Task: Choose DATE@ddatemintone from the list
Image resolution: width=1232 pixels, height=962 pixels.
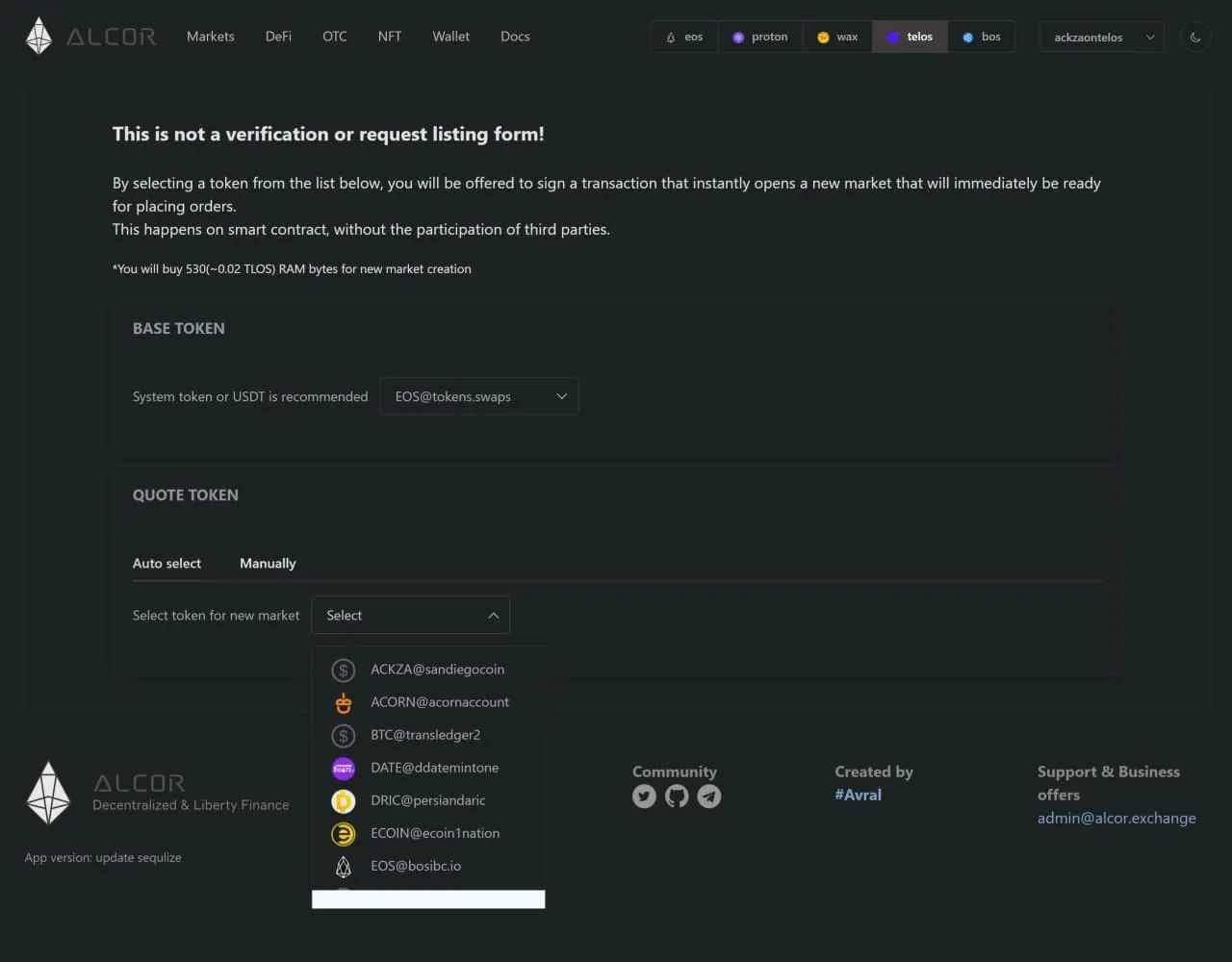Action: 428,768
